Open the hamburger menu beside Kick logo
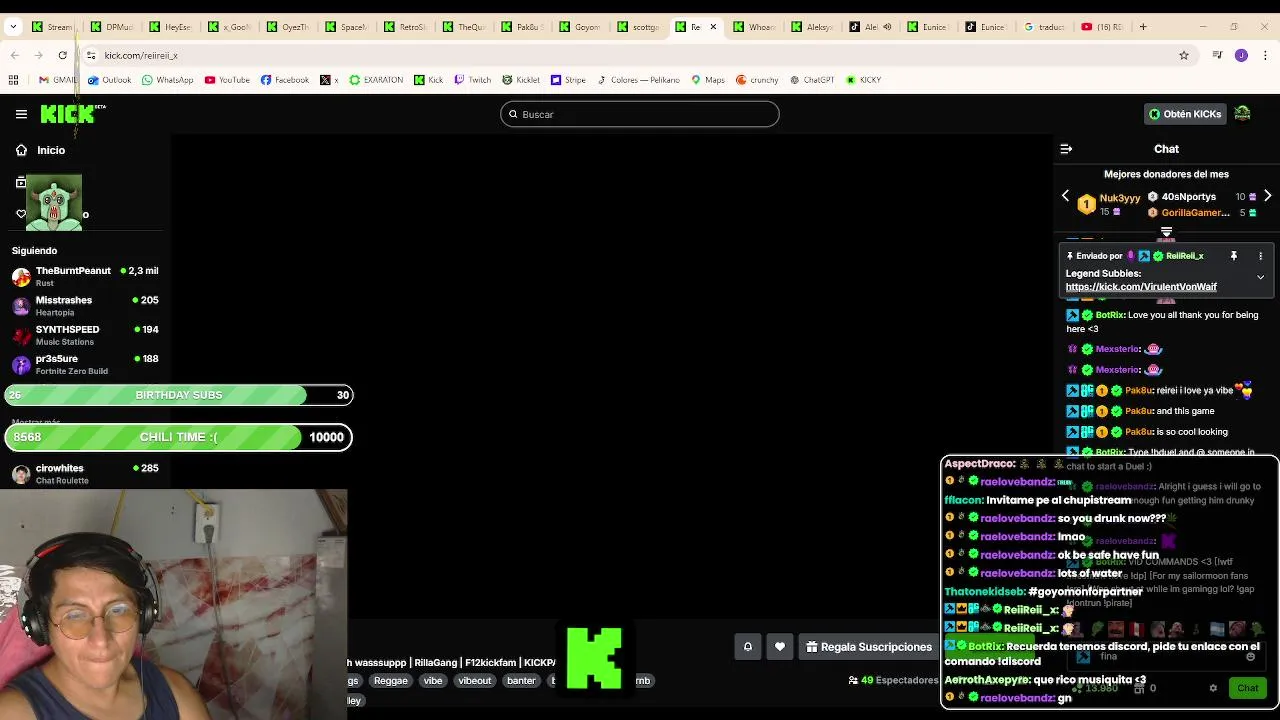 tap(21, 114)
